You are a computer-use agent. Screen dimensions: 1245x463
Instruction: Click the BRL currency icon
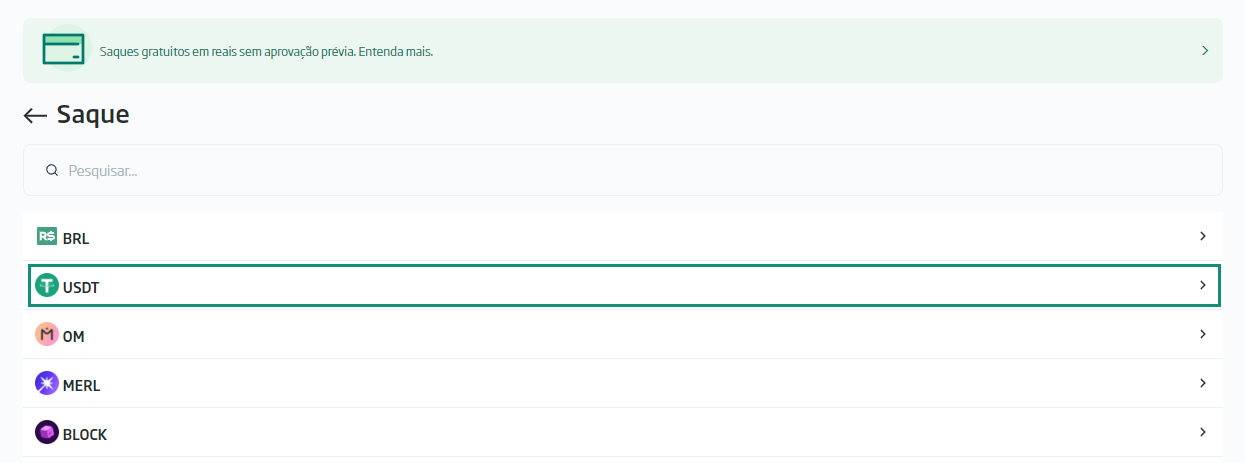coord(47,237)
